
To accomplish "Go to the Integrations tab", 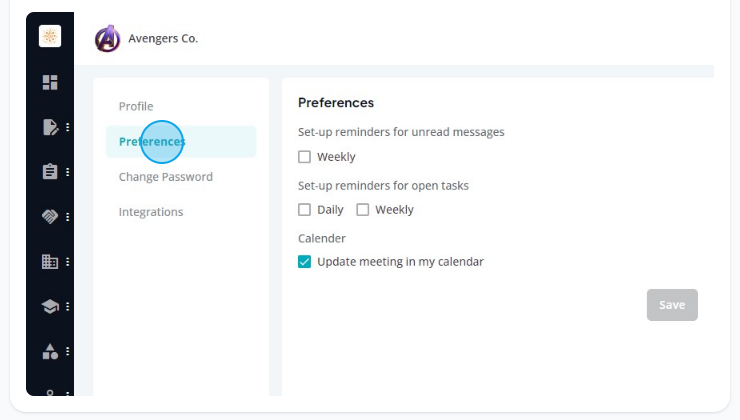I will [151, 212].
